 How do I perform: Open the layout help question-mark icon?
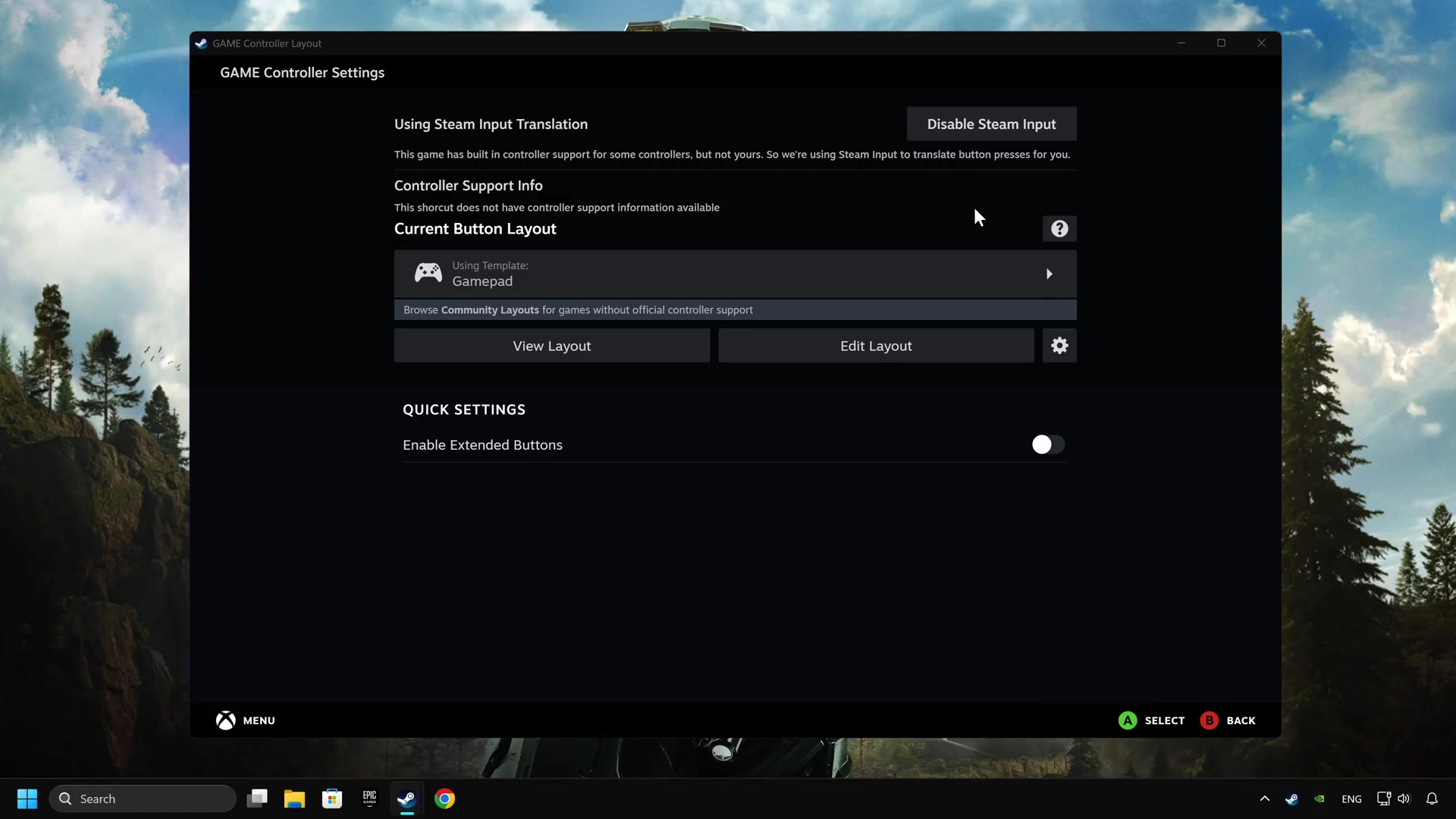(1059, 228)
